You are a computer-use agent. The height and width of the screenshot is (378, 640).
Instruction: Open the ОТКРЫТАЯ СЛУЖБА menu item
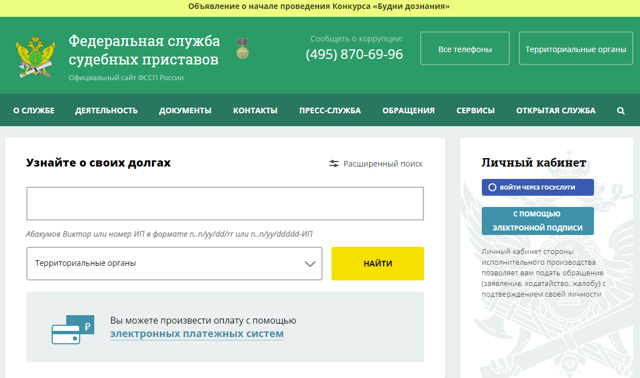pyautogui.click(x=556, y=111)
